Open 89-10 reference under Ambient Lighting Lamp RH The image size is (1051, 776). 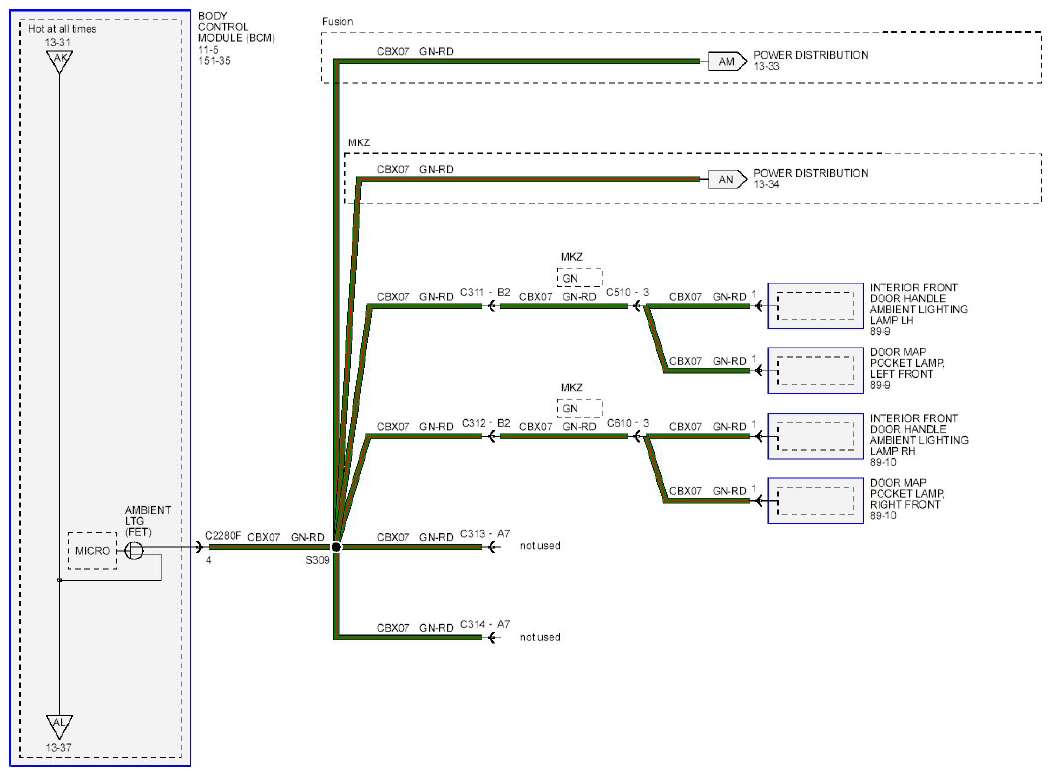click(883, 462)
